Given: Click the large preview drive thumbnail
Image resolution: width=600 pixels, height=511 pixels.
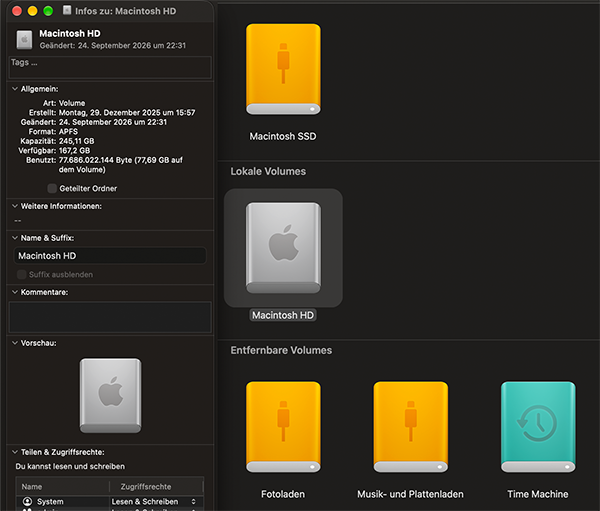Looking at the screenshot, I should click(x=111, y=395).
